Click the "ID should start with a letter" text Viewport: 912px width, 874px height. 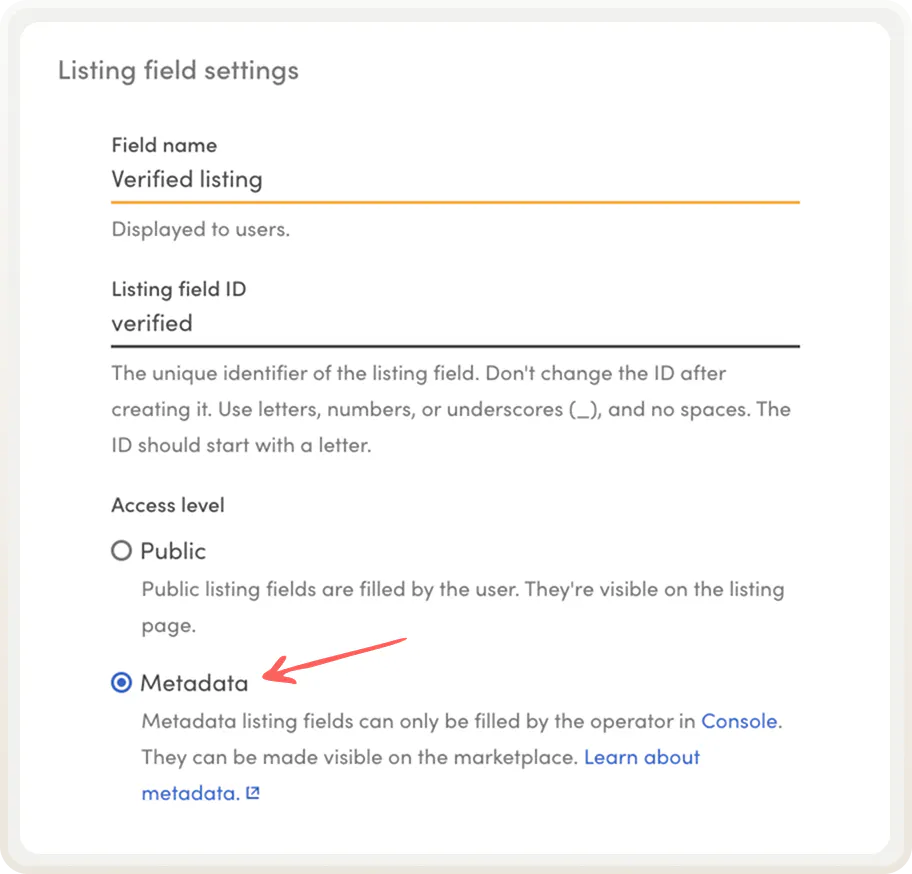[x=241, y=445]
